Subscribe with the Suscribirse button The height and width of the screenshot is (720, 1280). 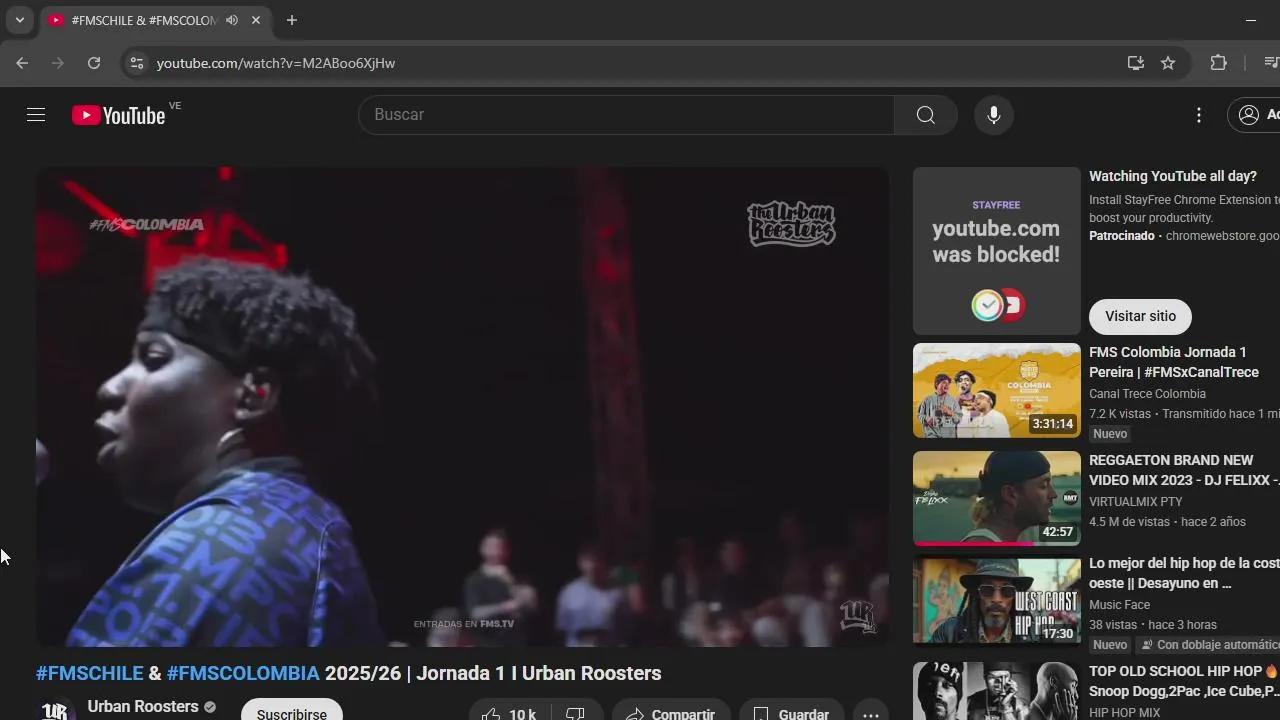coord(291,711)
